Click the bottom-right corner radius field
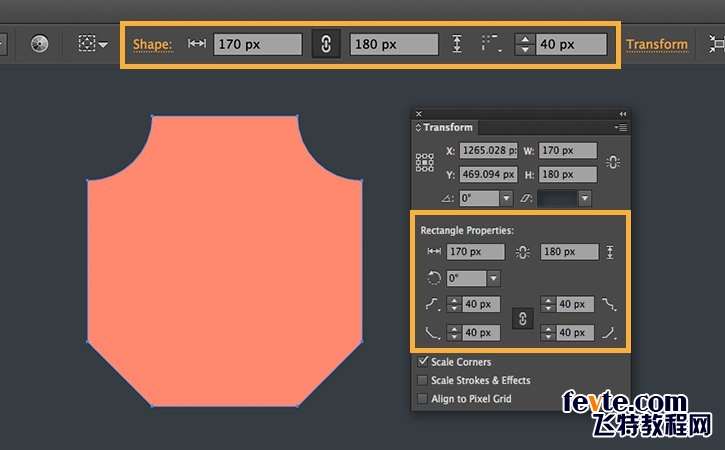Screen dimensions: 725x450 click(575, 333)
